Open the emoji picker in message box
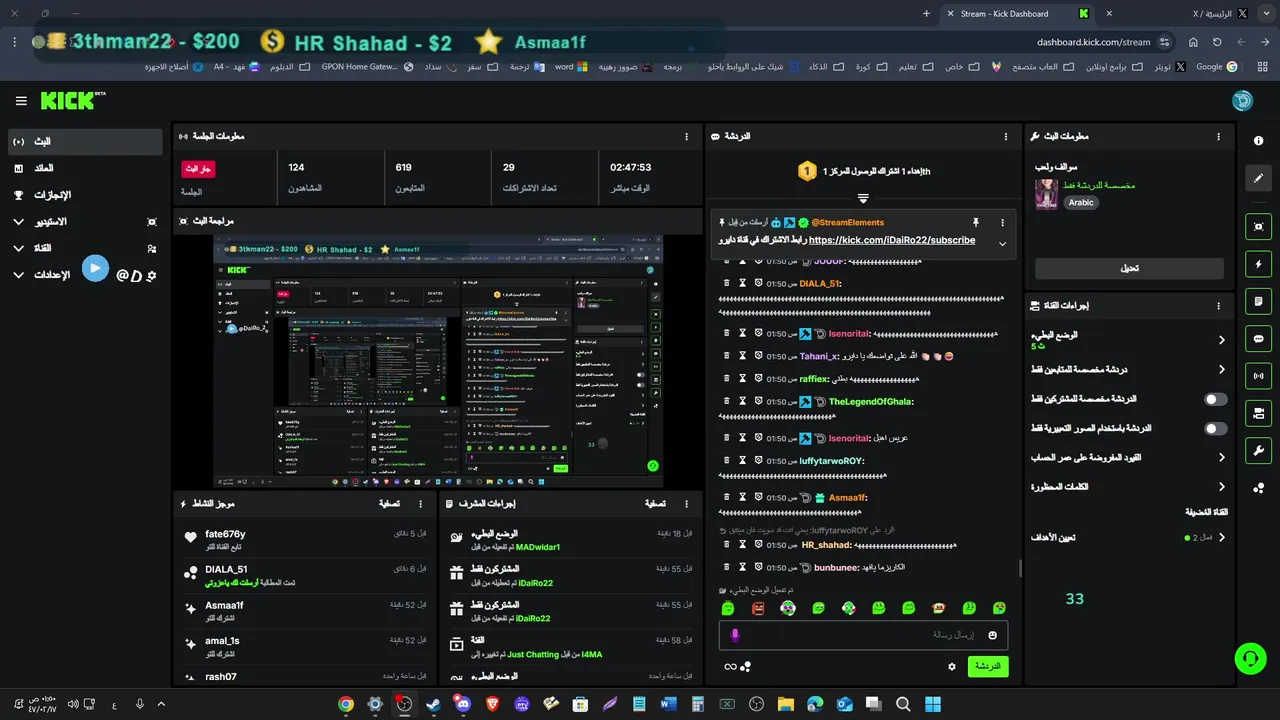The height and width of the screenshot is (720, 1280). [x=992, y=635]
